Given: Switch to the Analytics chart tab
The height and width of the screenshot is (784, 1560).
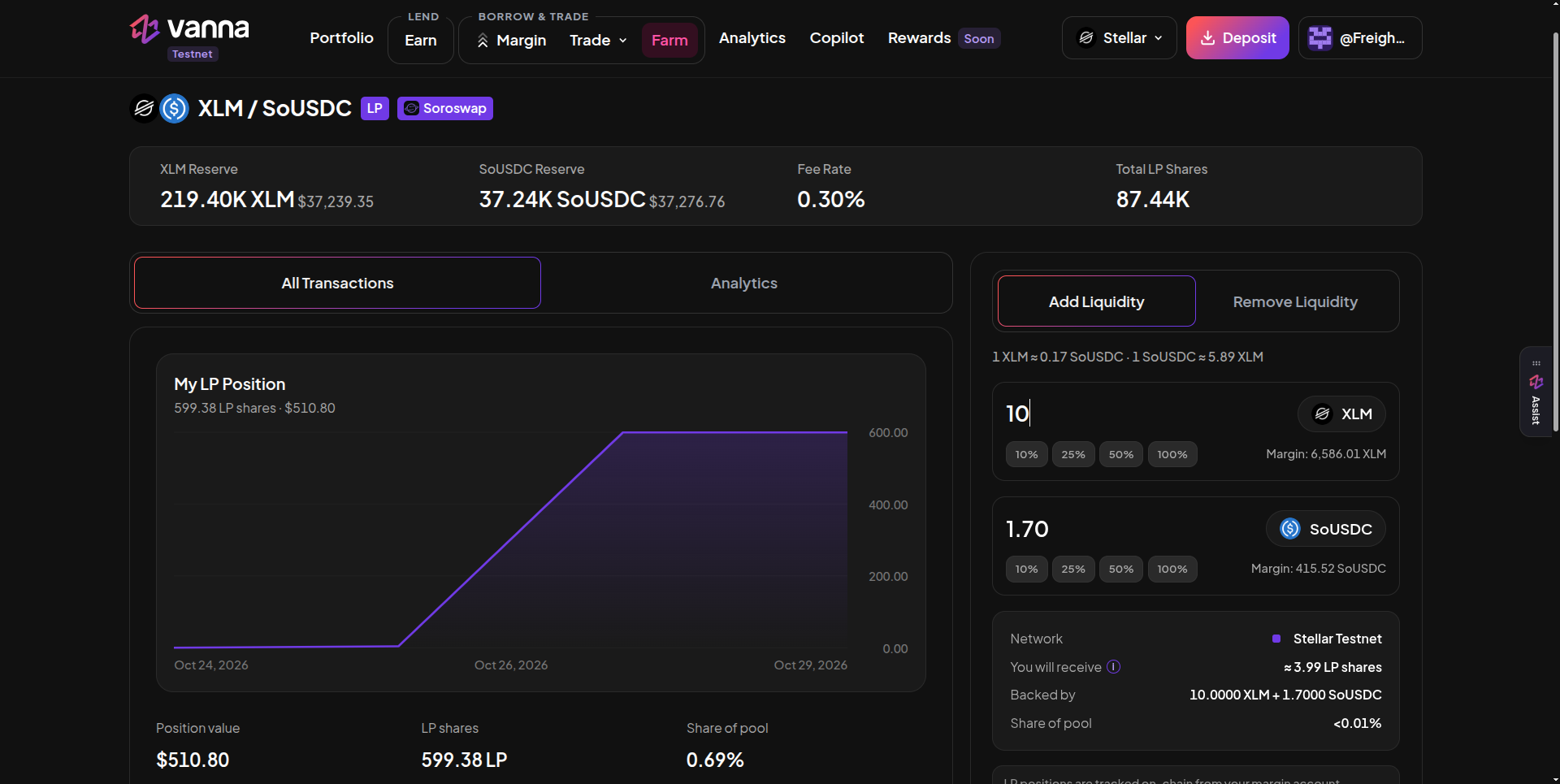Looking at the screenshot, I should pyautogui.click(x=744, y=283).
